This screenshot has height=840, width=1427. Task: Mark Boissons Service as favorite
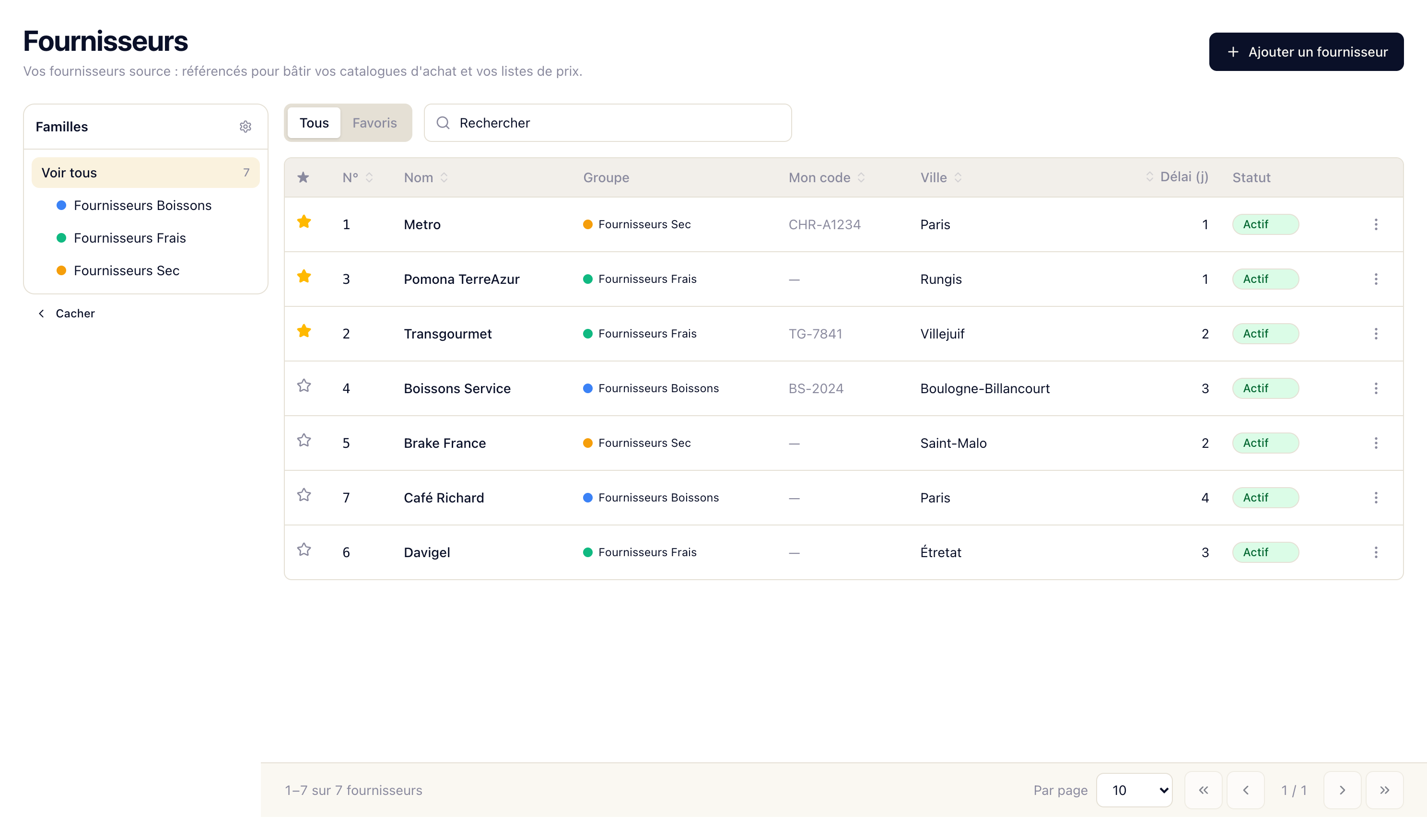point(304,385)
